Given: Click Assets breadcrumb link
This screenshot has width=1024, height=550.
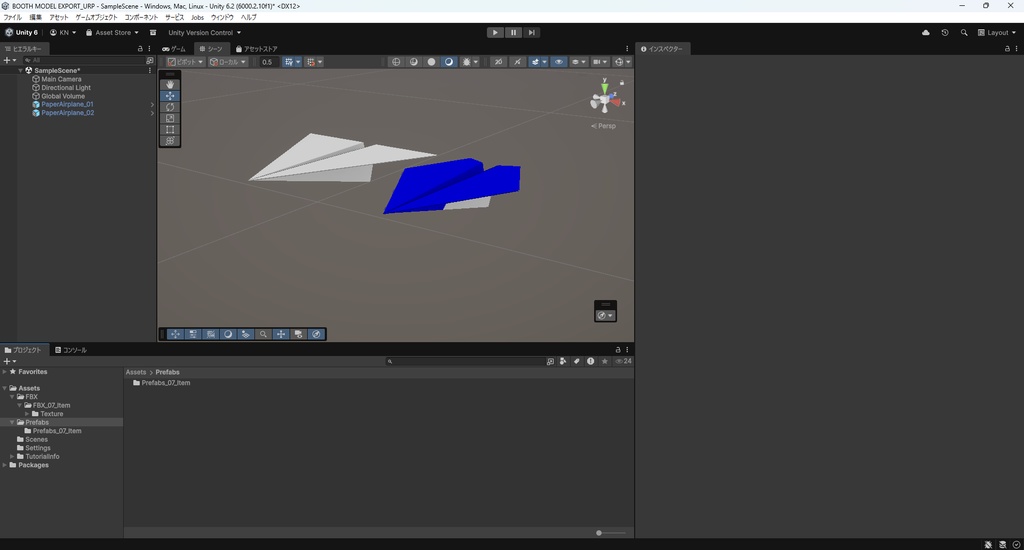Looking at the screenshot, I should [x=136, y=372].
